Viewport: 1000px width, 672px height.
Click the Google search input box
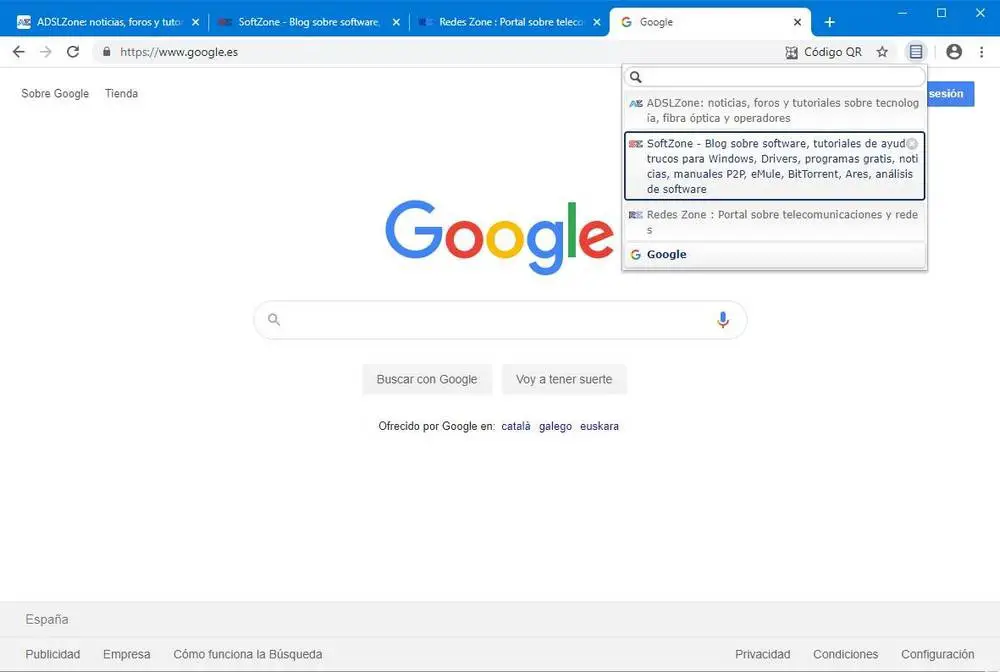coord(500,319)
